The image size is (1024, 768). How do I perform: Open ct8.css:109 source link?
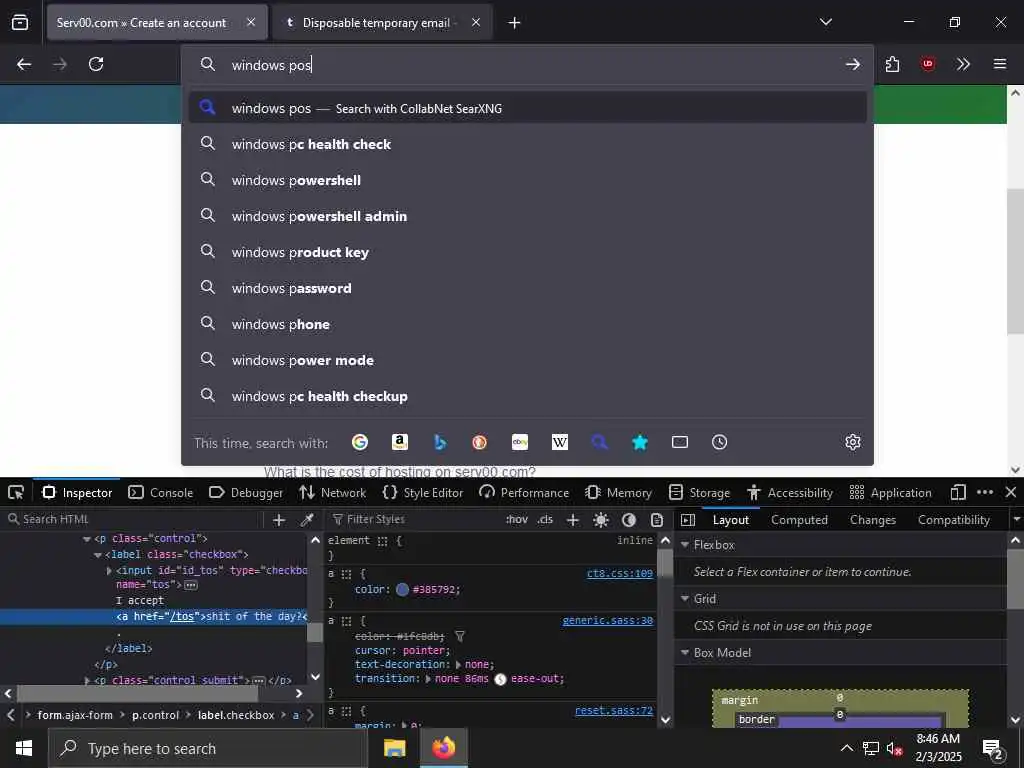[x=620, y=573]
